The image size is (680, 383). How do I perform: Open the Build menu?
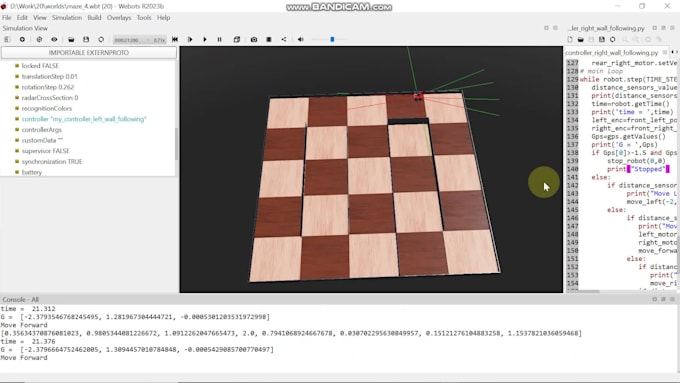(x=94, y=18)
